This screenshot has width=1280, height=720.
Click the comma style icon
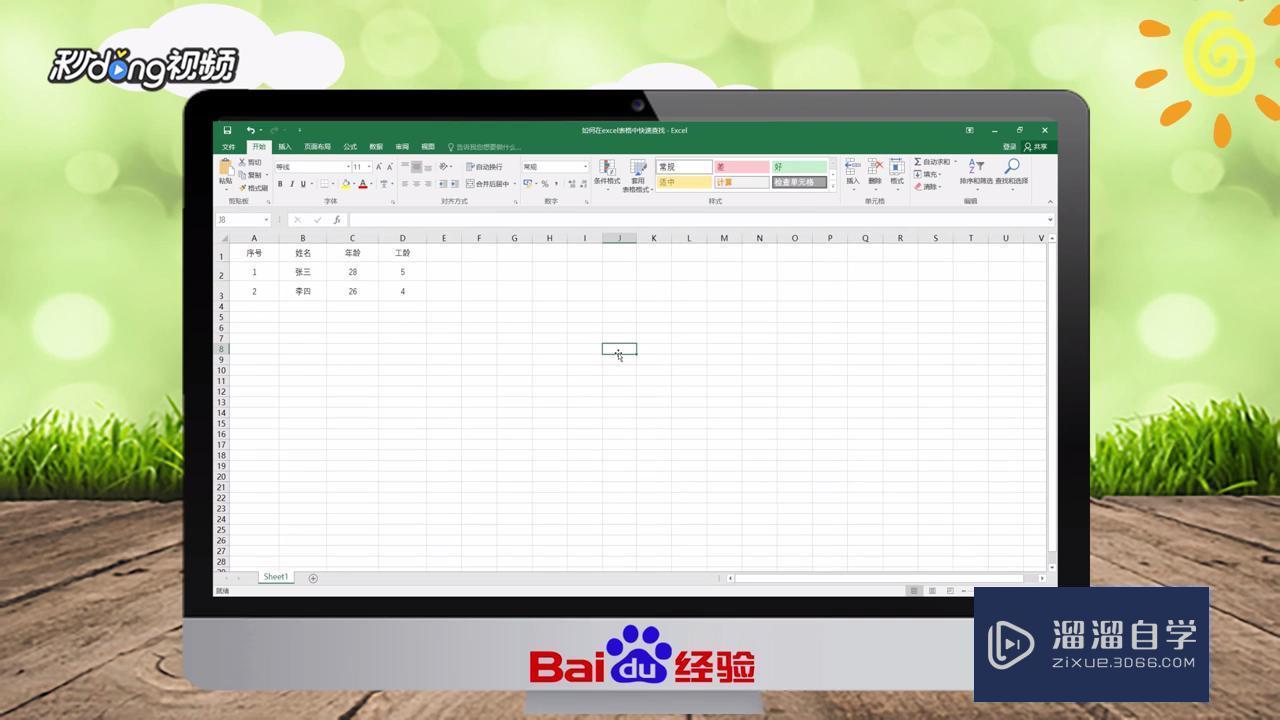[x=556, y=184]
